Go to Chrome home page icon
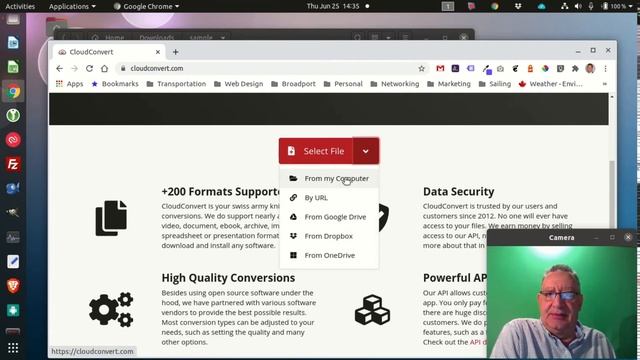The width and height of the screenshot is (640, 360). (x=104, y=69)
